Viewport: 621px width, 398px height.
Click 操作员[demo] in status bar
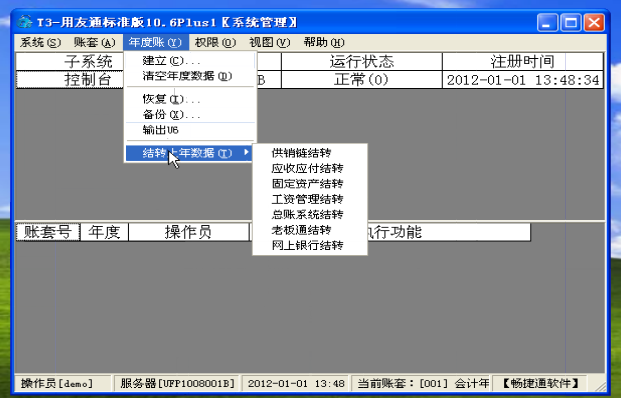click(x=63, y=383)
